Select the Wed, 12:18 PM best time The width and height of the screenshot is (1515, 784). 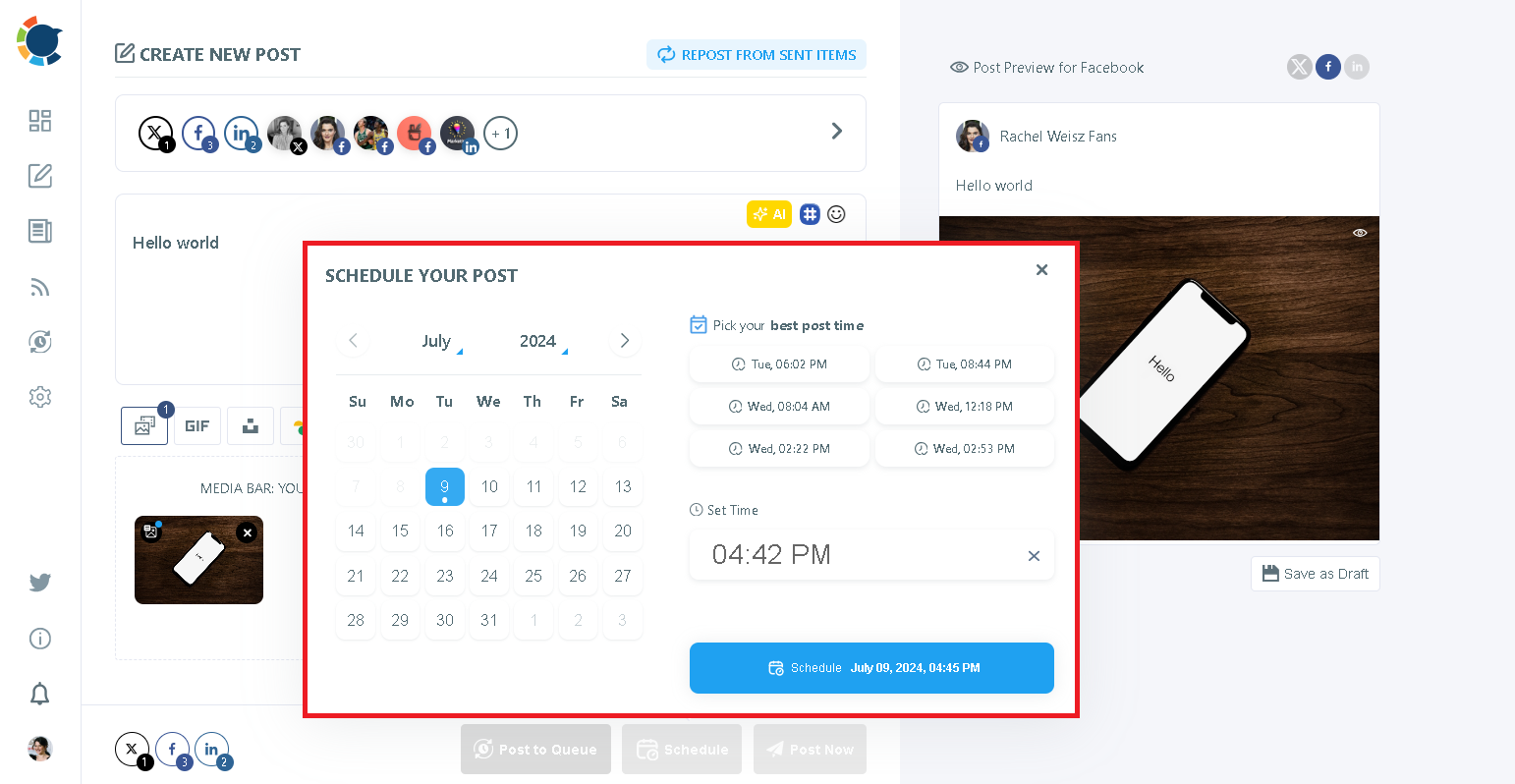(965, 407)
